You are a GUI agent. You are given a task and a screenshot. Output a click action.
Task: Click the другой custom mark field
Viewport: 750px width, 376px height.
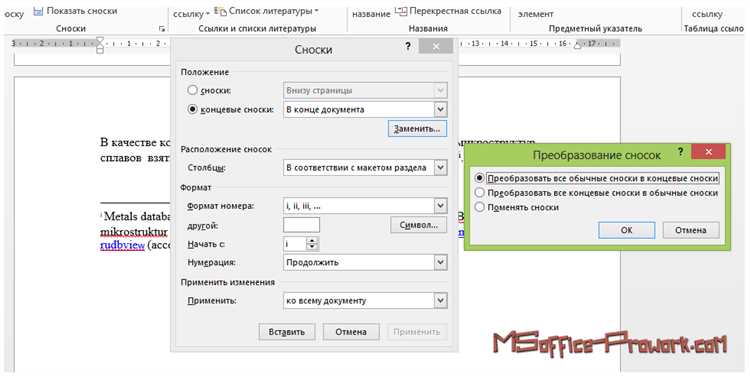(x=301, y=225)
